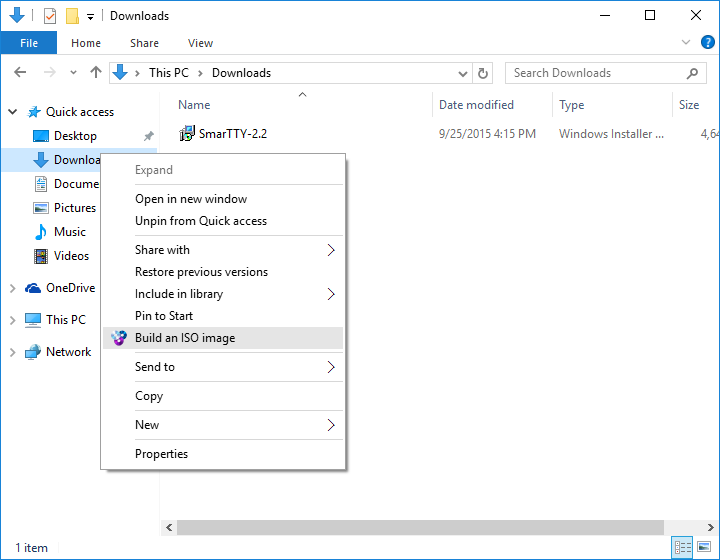The width and height of the screenshot is (720, 560).
Task: Go back with the Back arrow
Action: click(20, 73)
